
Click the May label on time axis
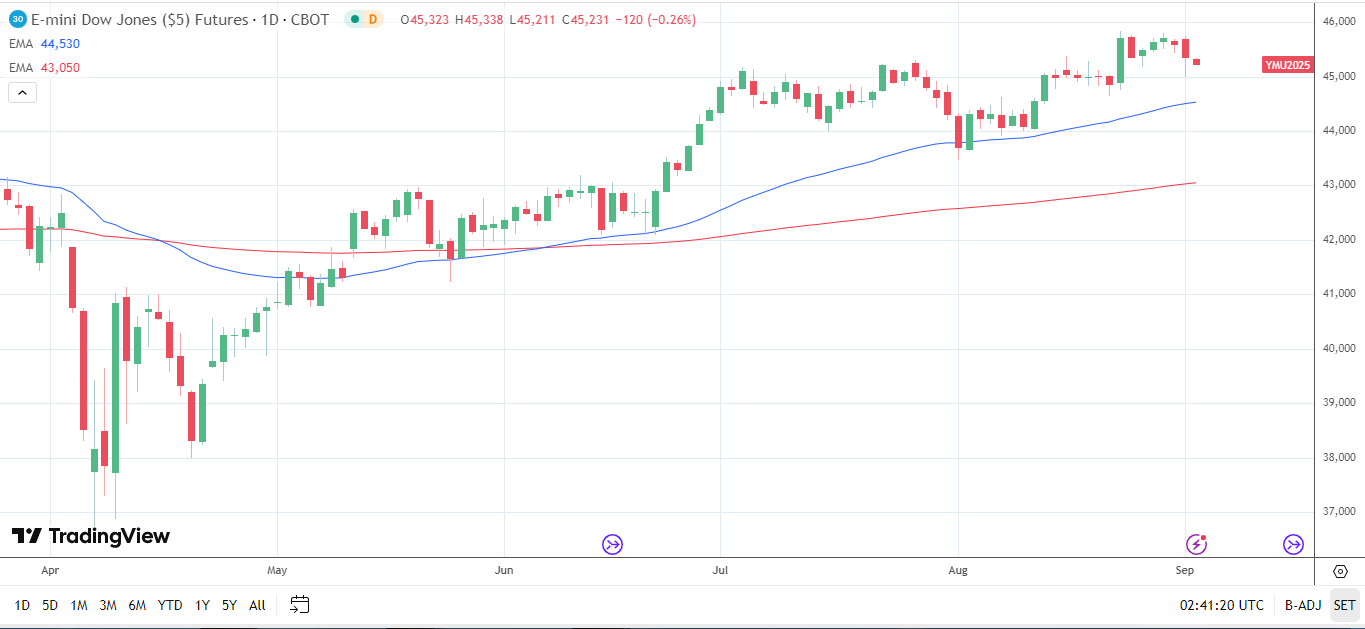tap(277, 571)
